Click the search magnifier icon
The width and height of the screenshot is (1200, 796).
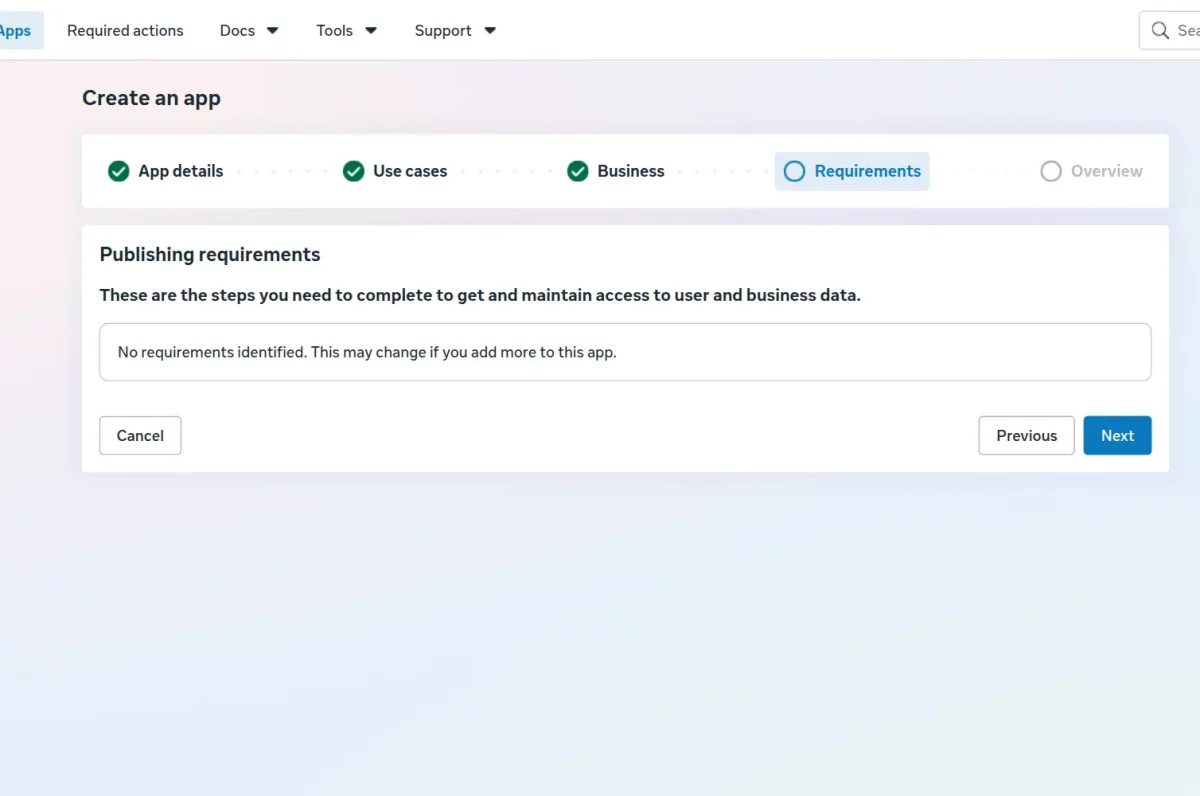(1160, 30)
